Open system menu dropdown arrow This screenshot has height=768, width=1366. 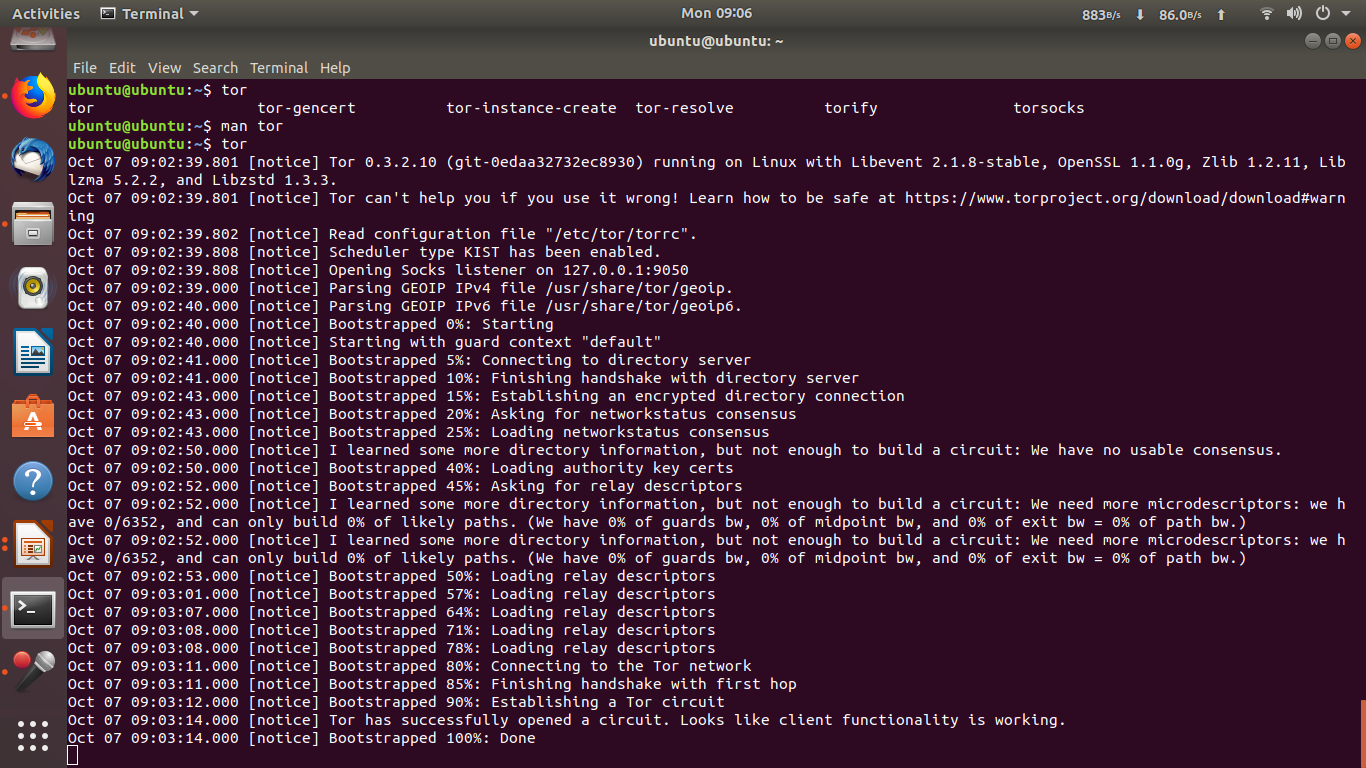pos(1344,14)
